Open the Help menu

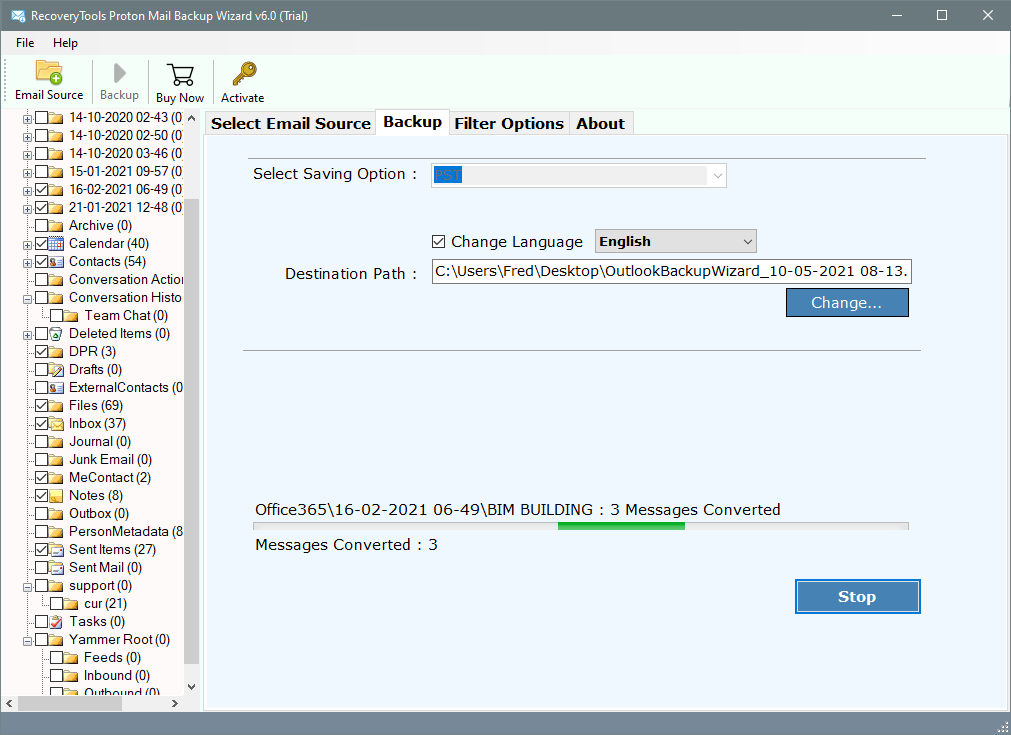(65, 43)
